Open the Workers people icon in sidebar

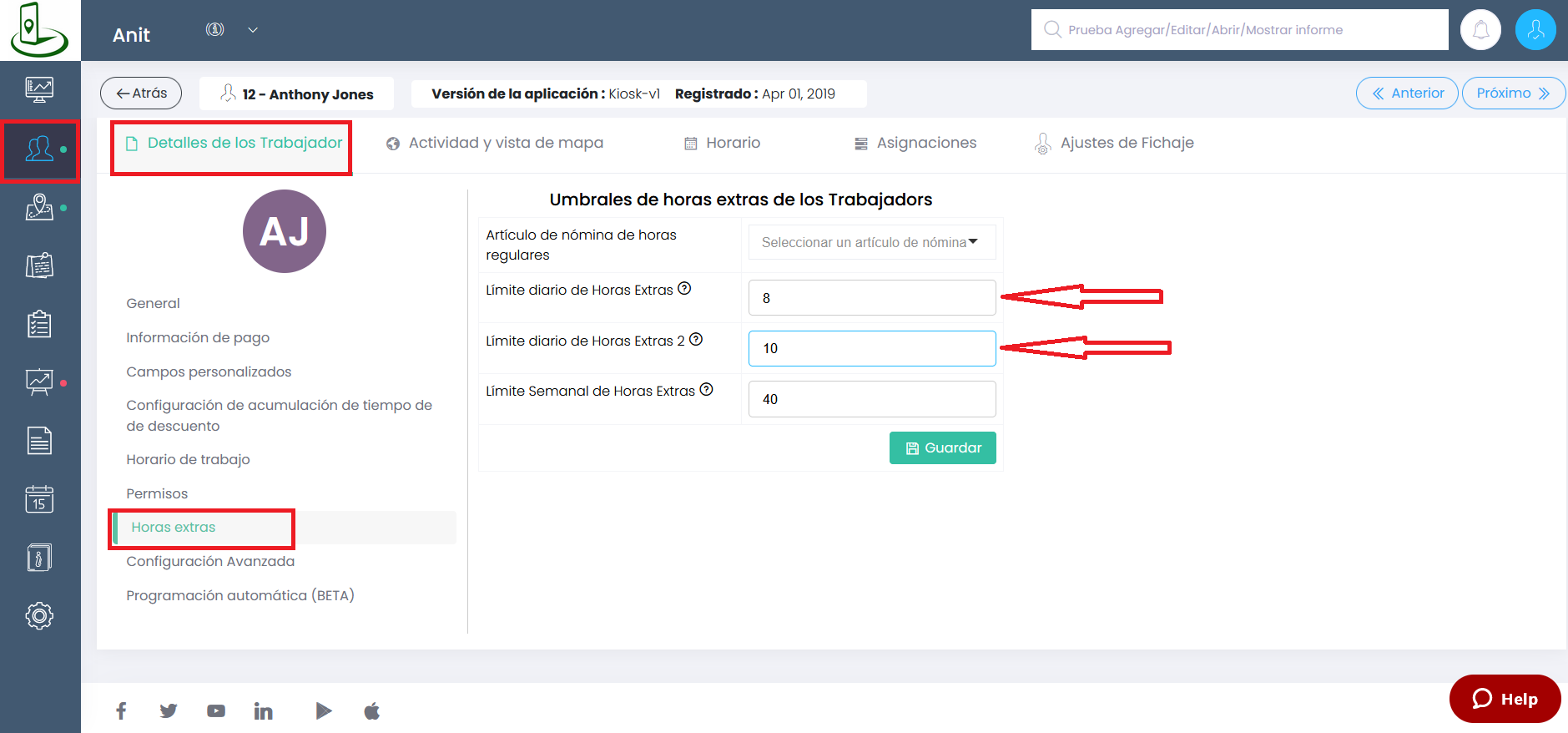[x=39, y=149]
